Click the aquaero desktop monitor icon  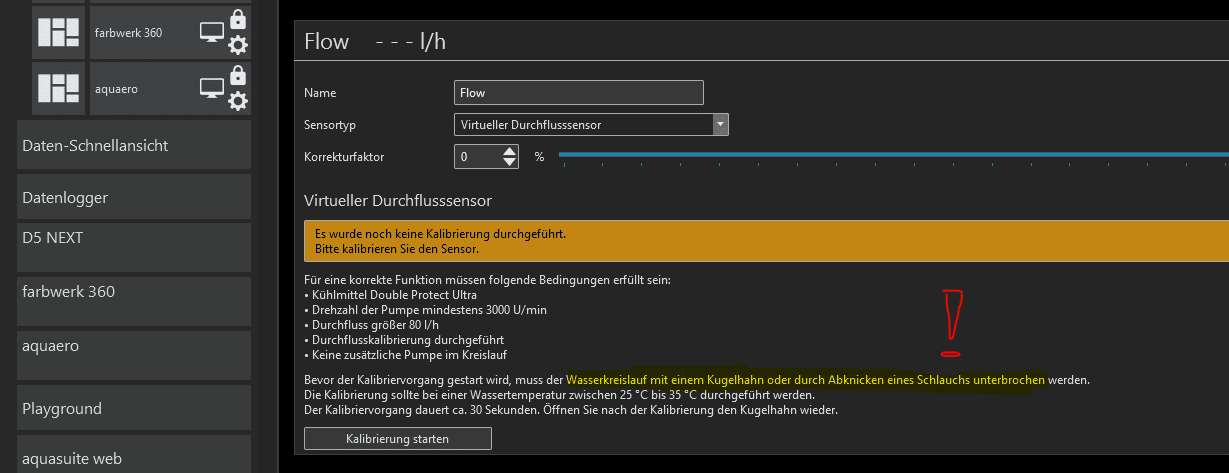[x=211, y=88]
